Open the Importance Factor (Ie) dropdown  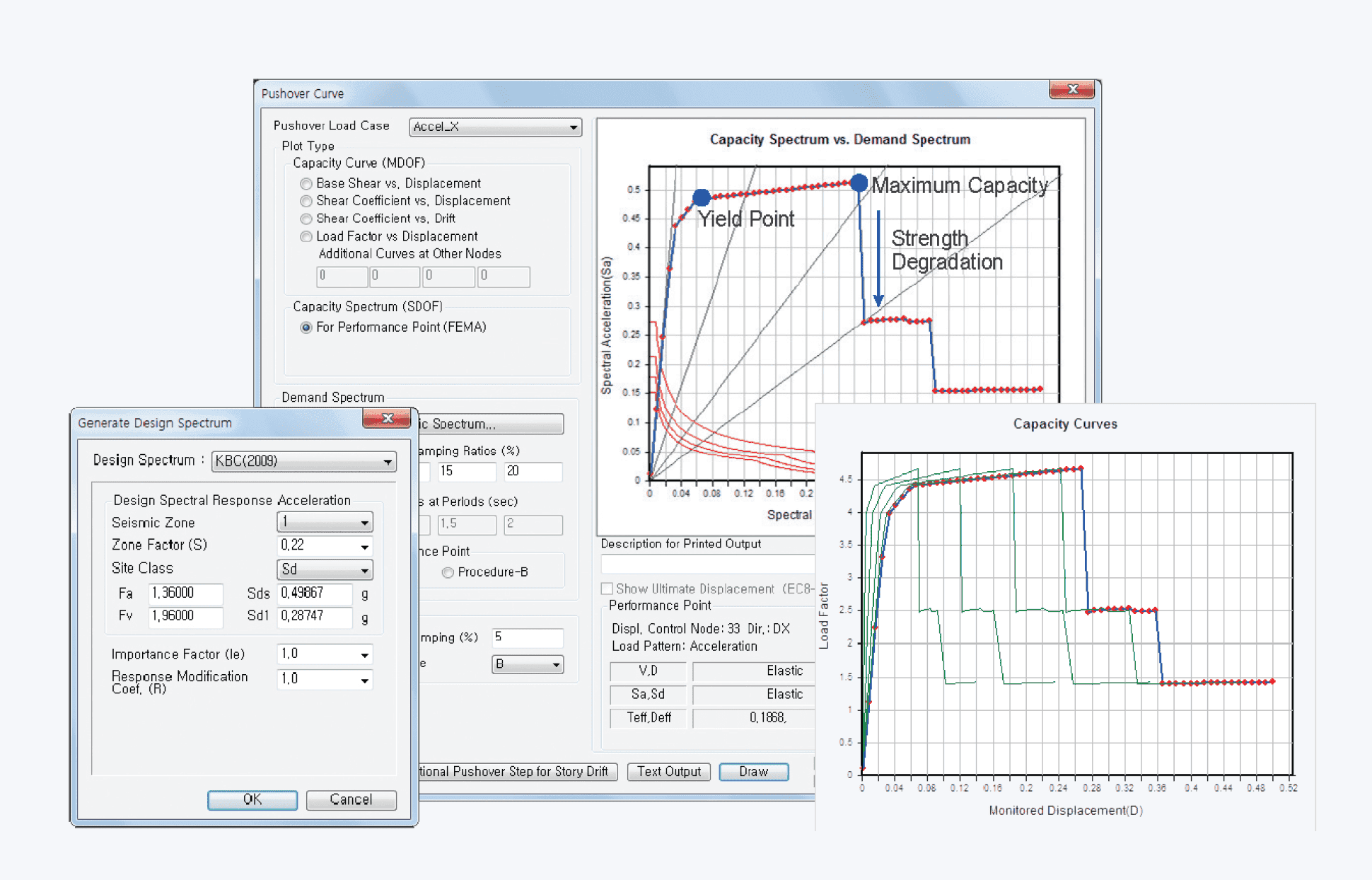325,654
